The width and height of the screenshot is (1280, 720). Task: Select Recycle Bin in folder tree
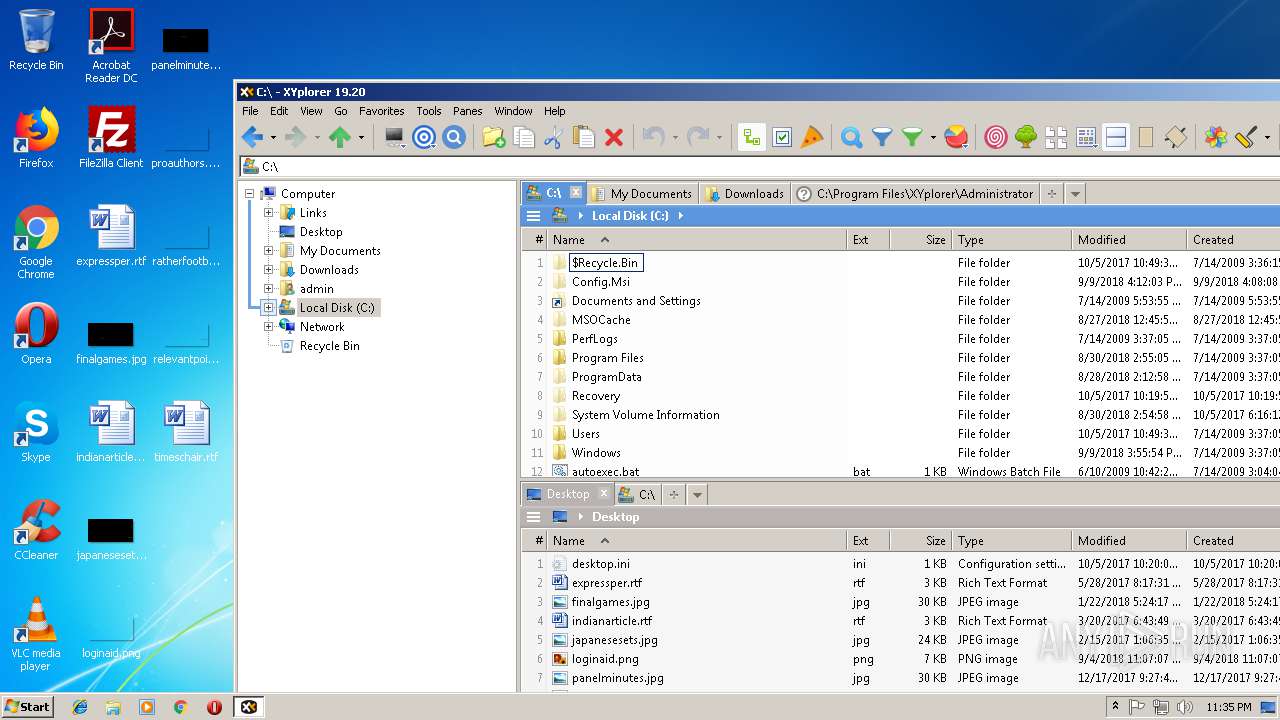point(320,346)
